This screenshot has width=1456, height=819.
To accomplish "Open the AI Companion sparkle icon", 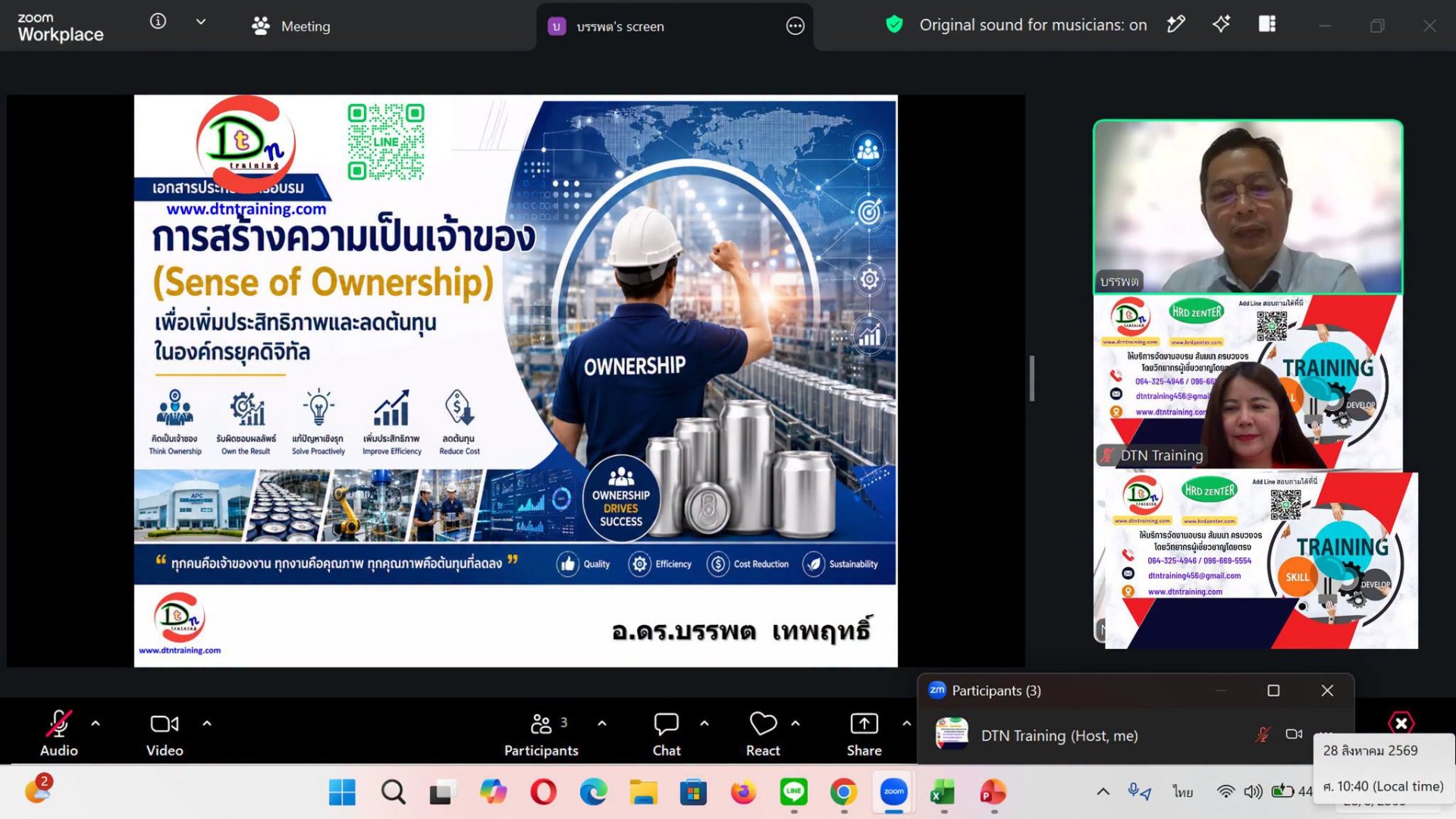I will click(1221, 24).
